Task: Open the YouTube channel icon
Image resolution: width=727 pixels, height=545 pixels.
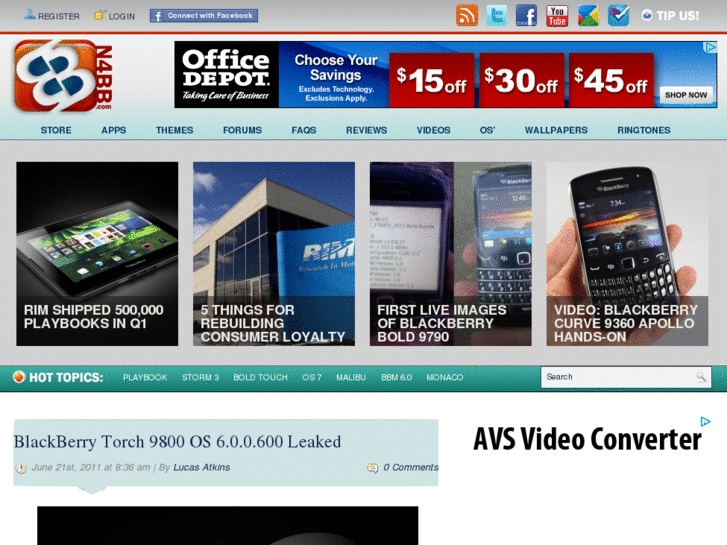Action: point(557,15)
